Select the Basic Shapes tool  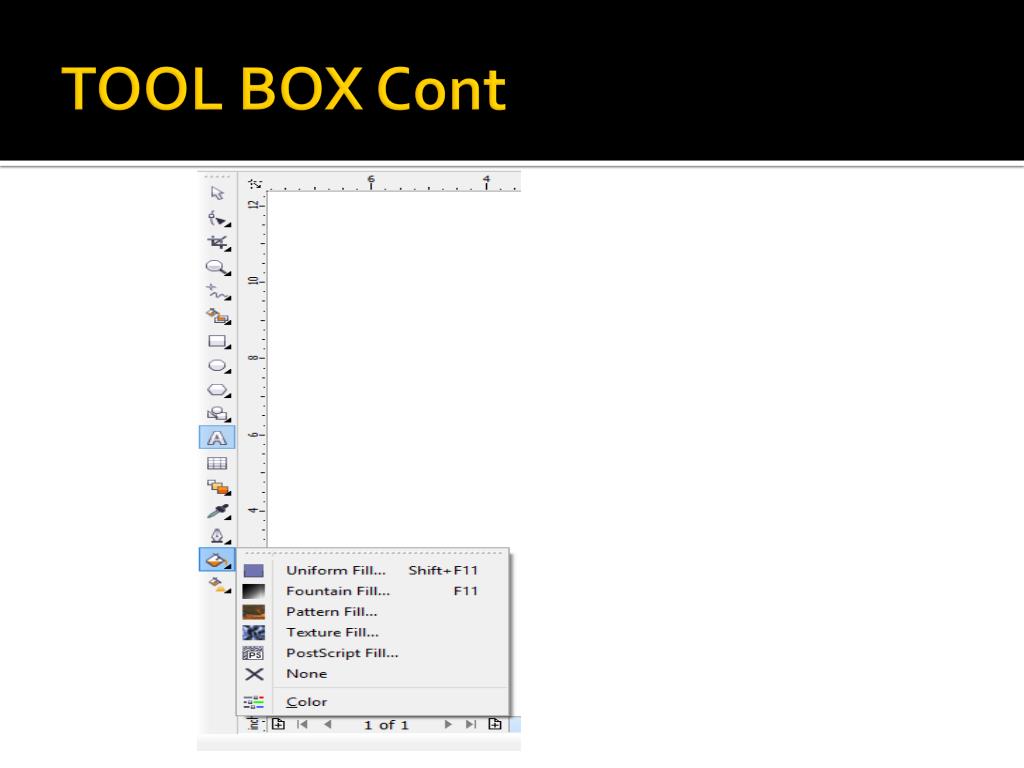(218, 414)
